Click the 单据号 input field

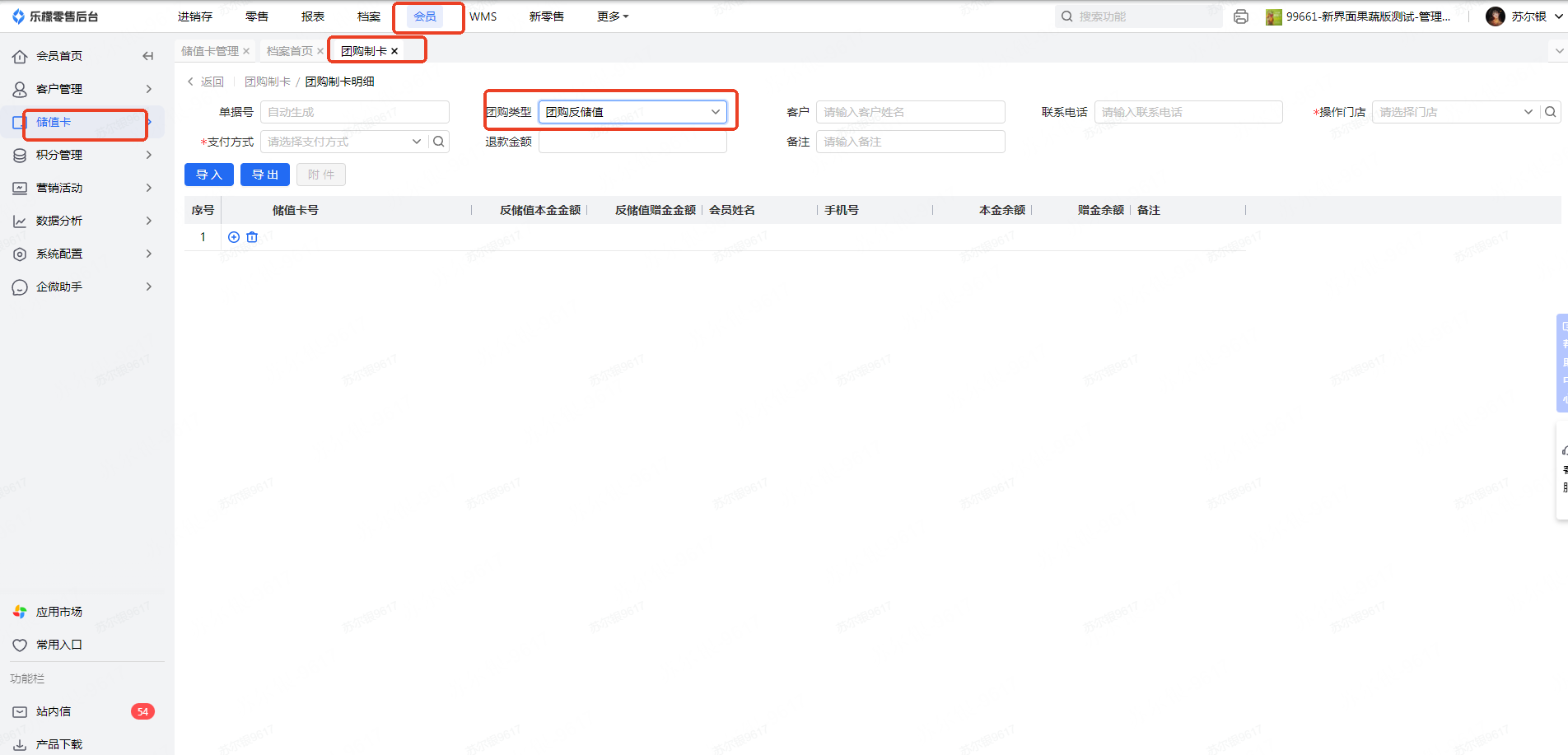(355, 112)
